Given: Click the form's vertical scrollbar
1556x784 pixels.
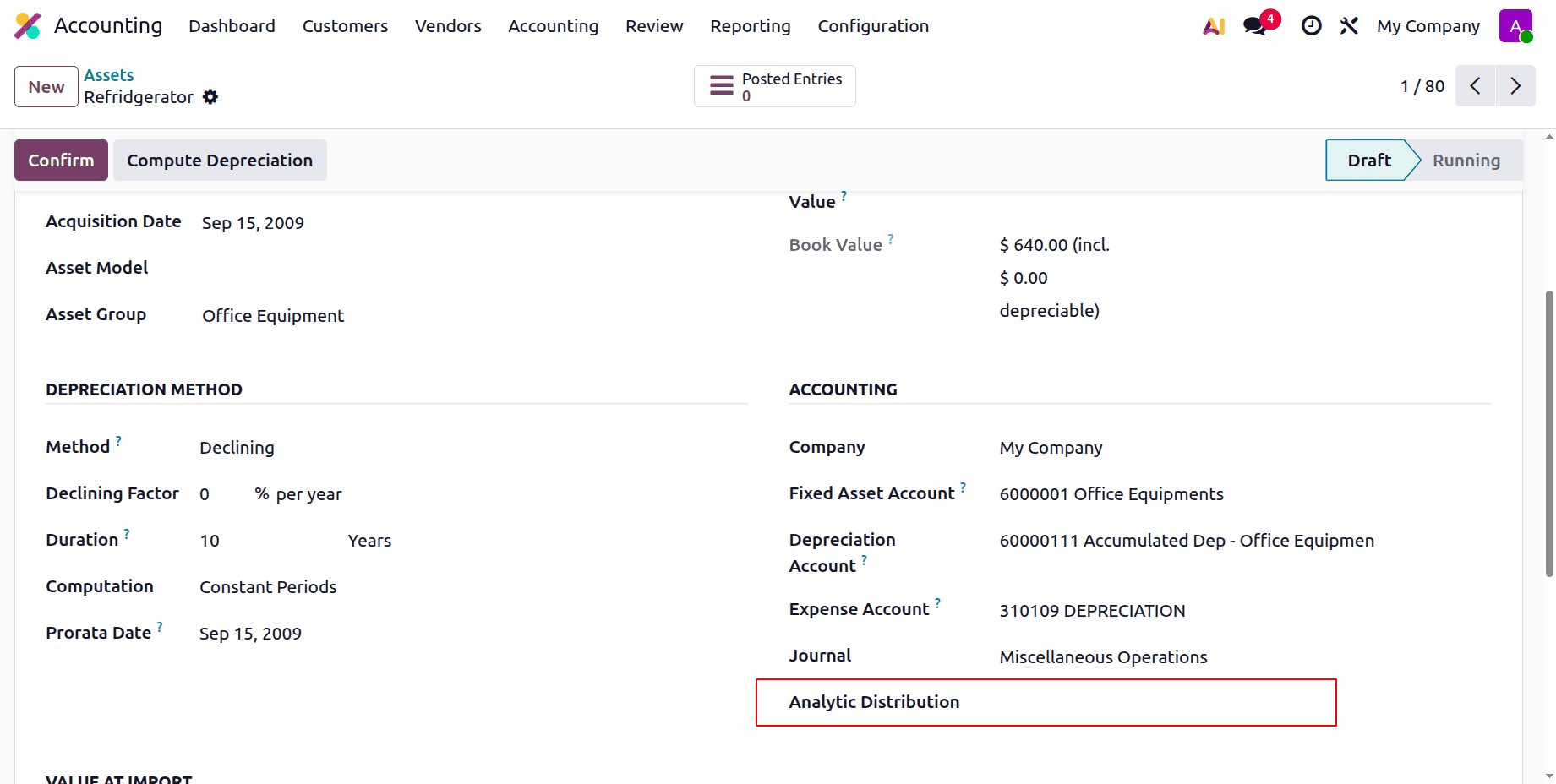Looking at the screenshot, I should pos(1549,434).
